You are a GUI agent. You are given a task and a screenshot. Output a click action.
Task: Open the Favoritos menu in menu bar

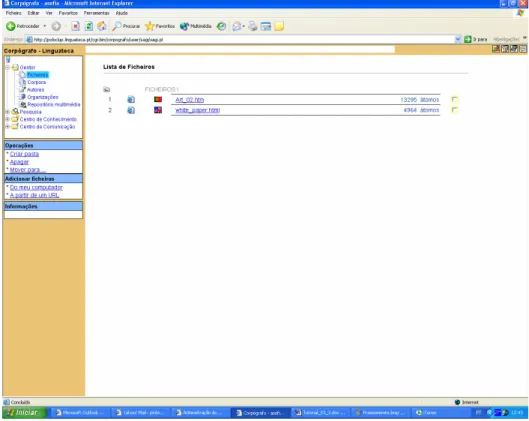click(x=68, y=13)
